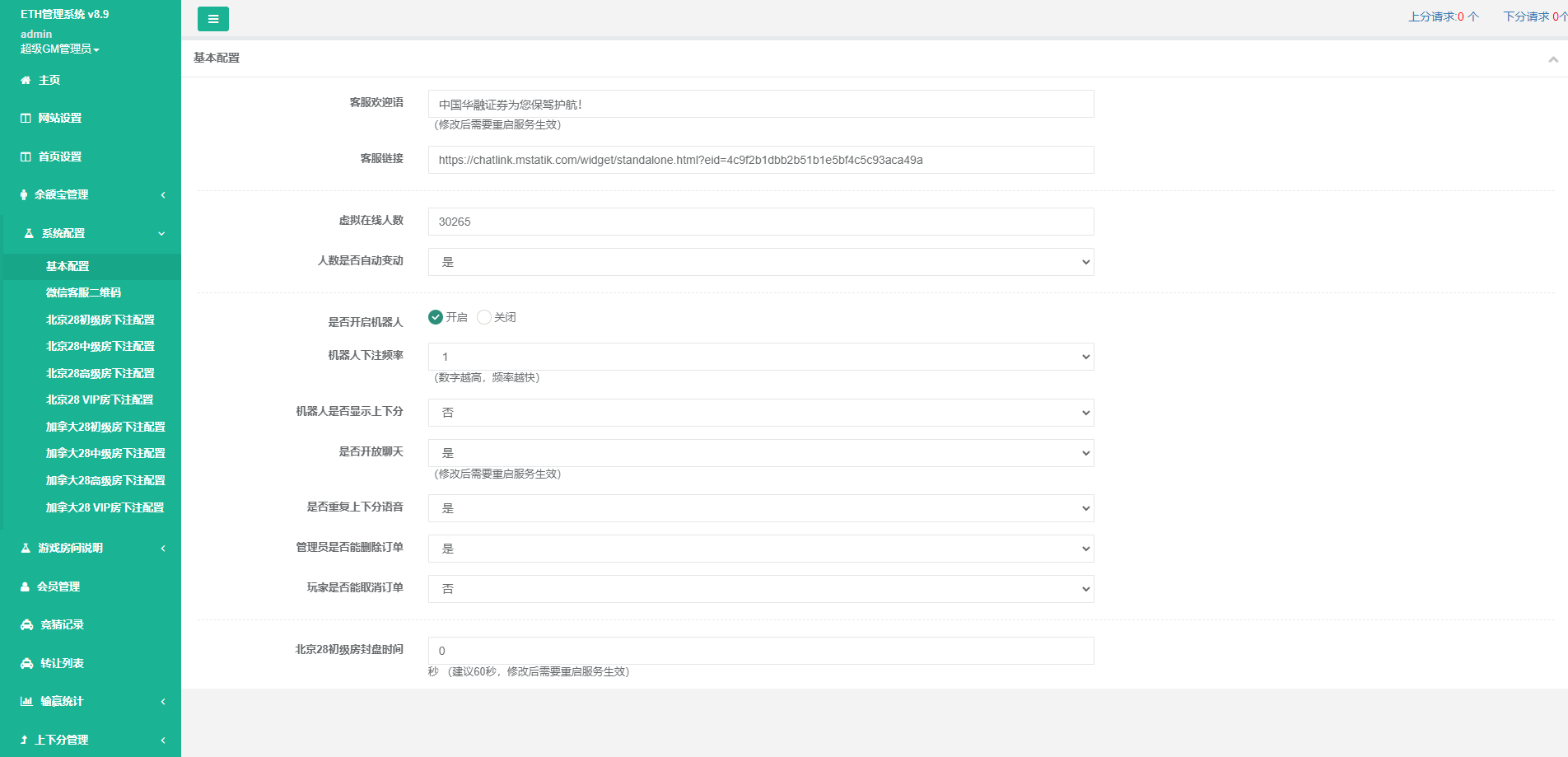Click the 输赢统计 bar chart icon
The height and width of the screenshot is (757, 1568).
(26, 702)
